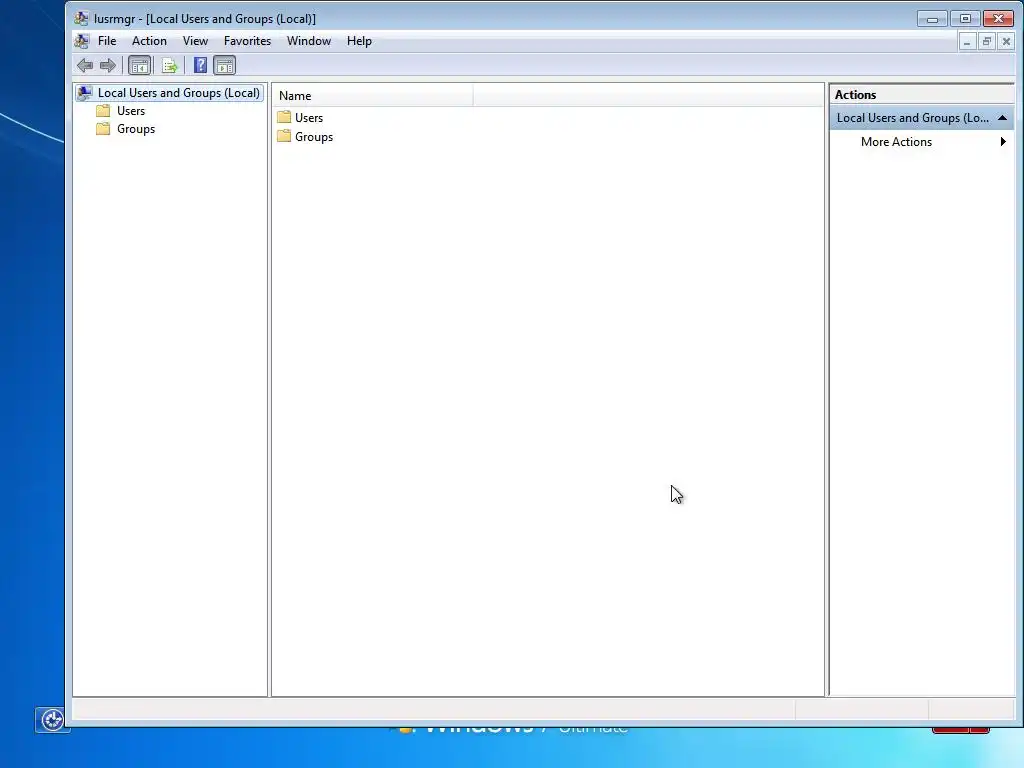Sort by the Name column header
Viewport: 1024px width, 768px height.
click(x=373, y=95)
